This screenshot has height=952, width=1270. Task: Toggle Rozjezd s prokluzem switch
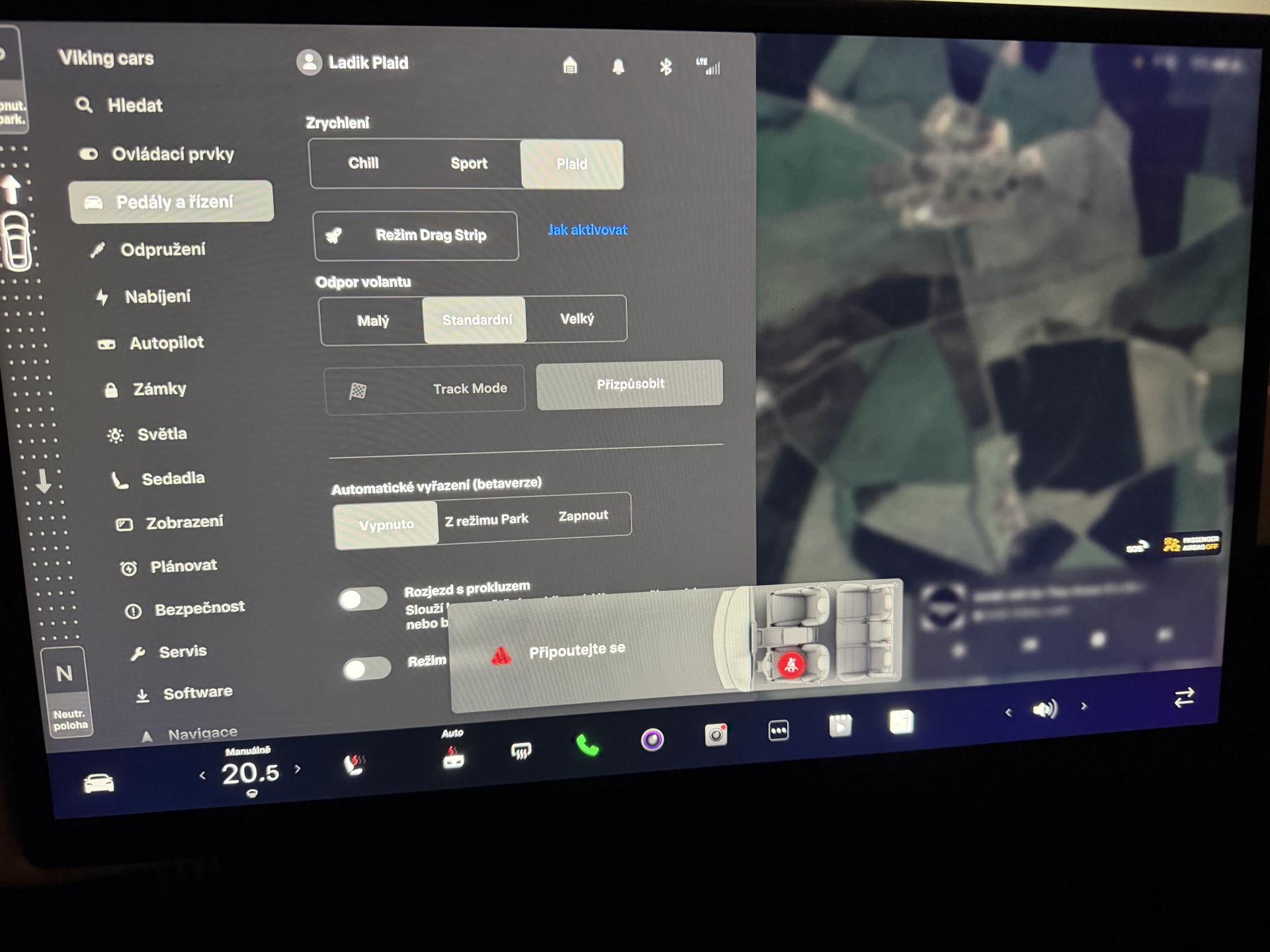362,599
